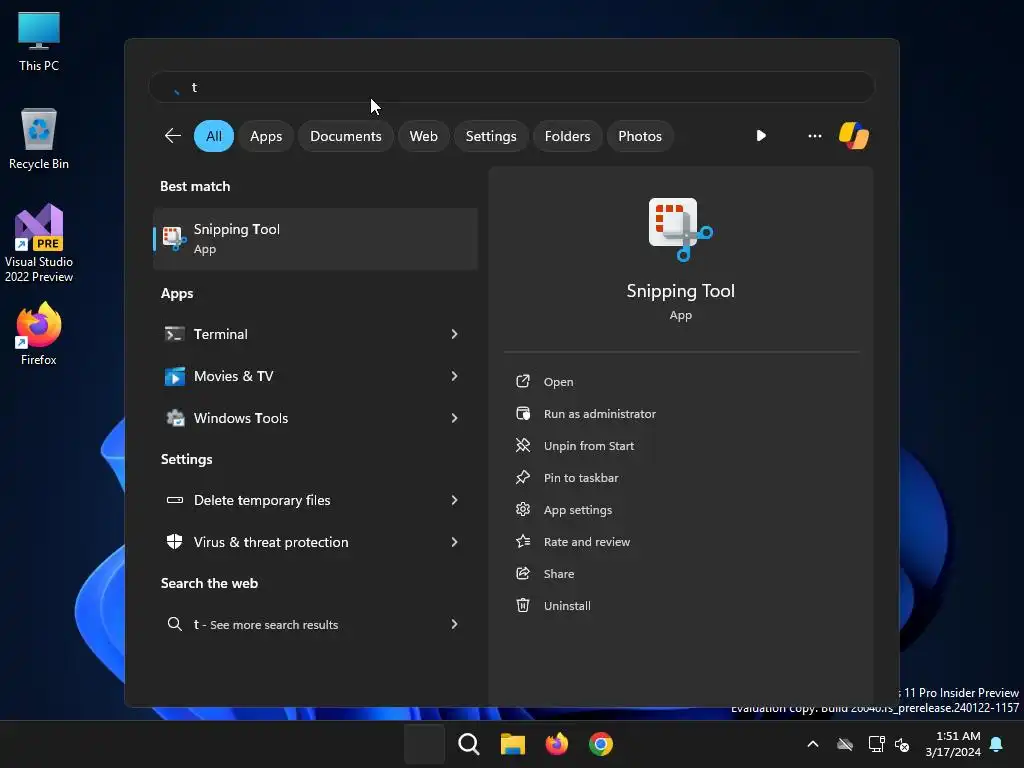Viewport: 1024px width, 768px height.
Task: Switch to the Folders filter
Action: 568,136
